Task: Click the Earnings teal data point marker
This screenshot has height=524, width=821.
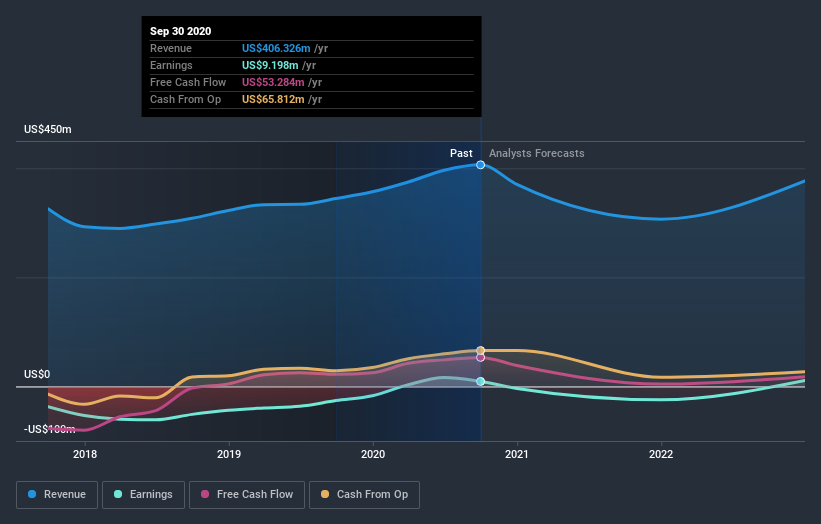Action: pos(480,381)
